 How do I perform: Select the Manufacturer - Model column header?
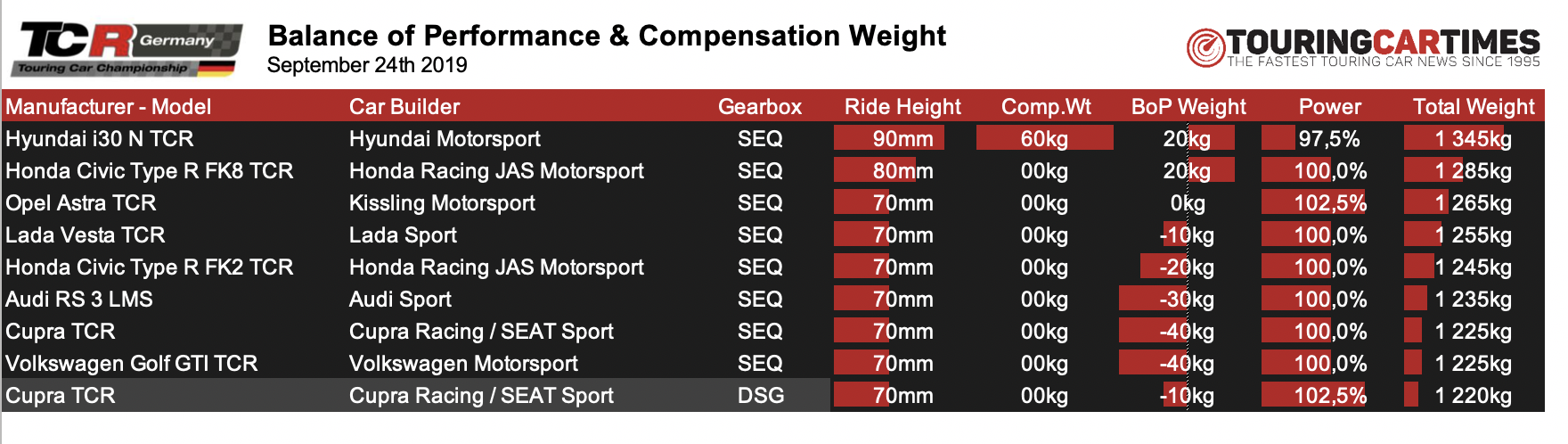[x=109, y=107]
